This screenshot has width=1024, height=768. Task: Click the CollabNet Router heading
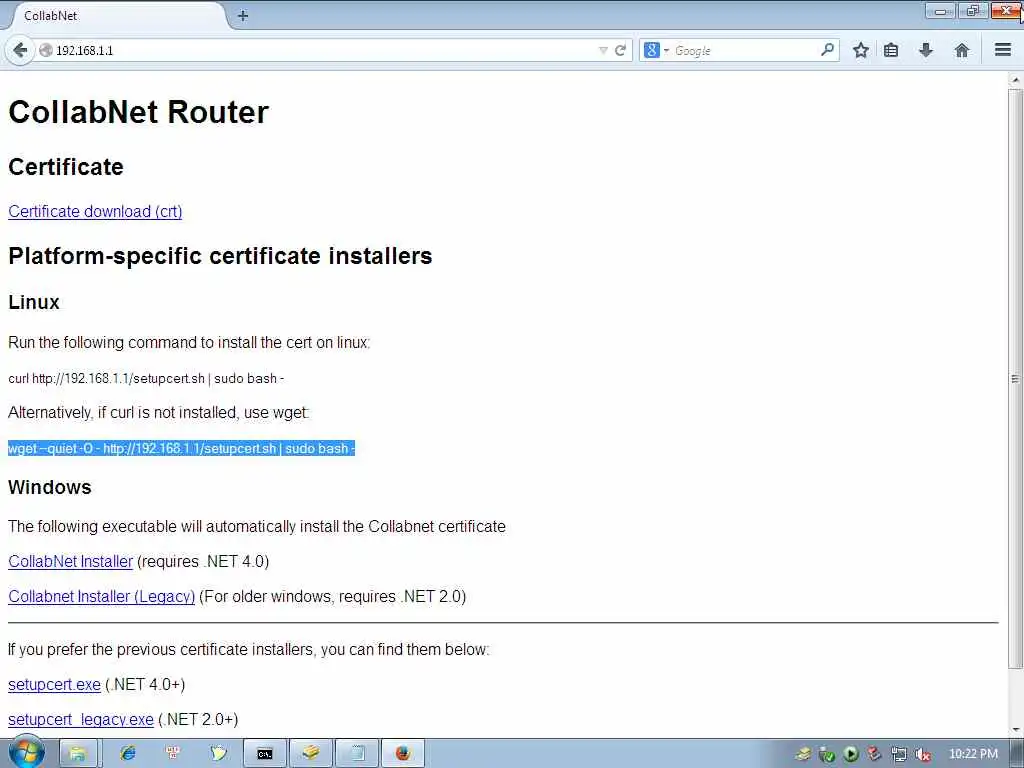click(138, 112)
